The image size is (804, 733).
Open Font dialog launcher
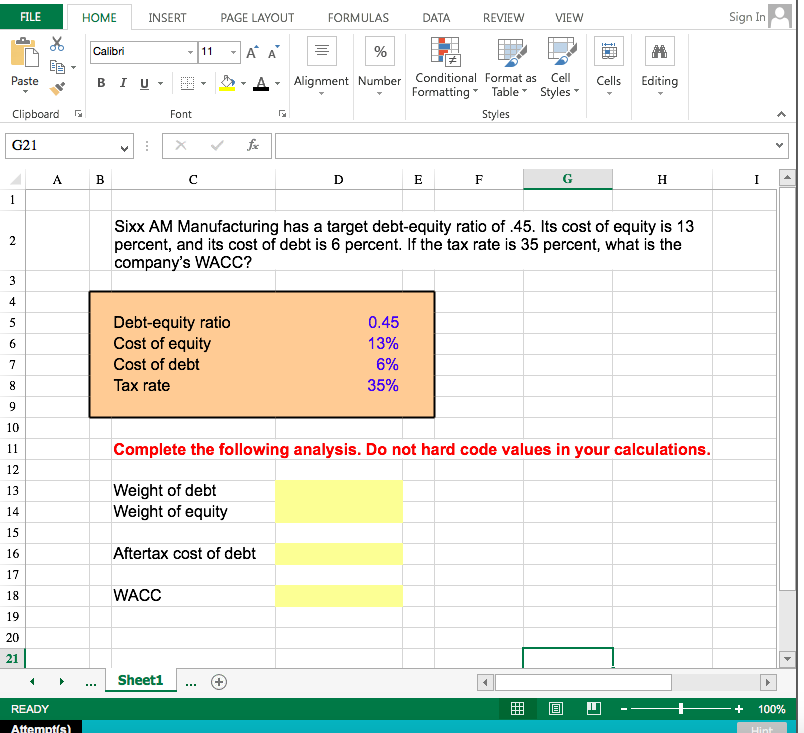coord(282,114)
